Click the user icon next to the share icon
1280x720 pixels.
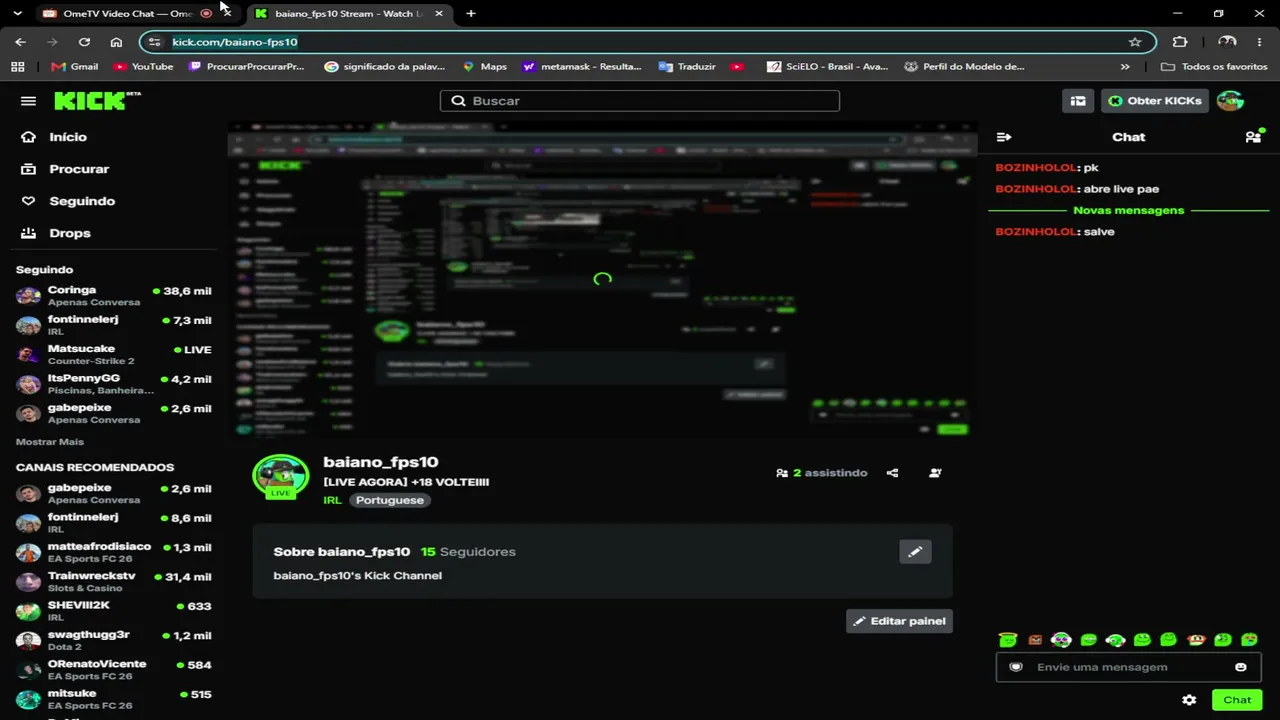pyautogui.click(x=935, y=473)
